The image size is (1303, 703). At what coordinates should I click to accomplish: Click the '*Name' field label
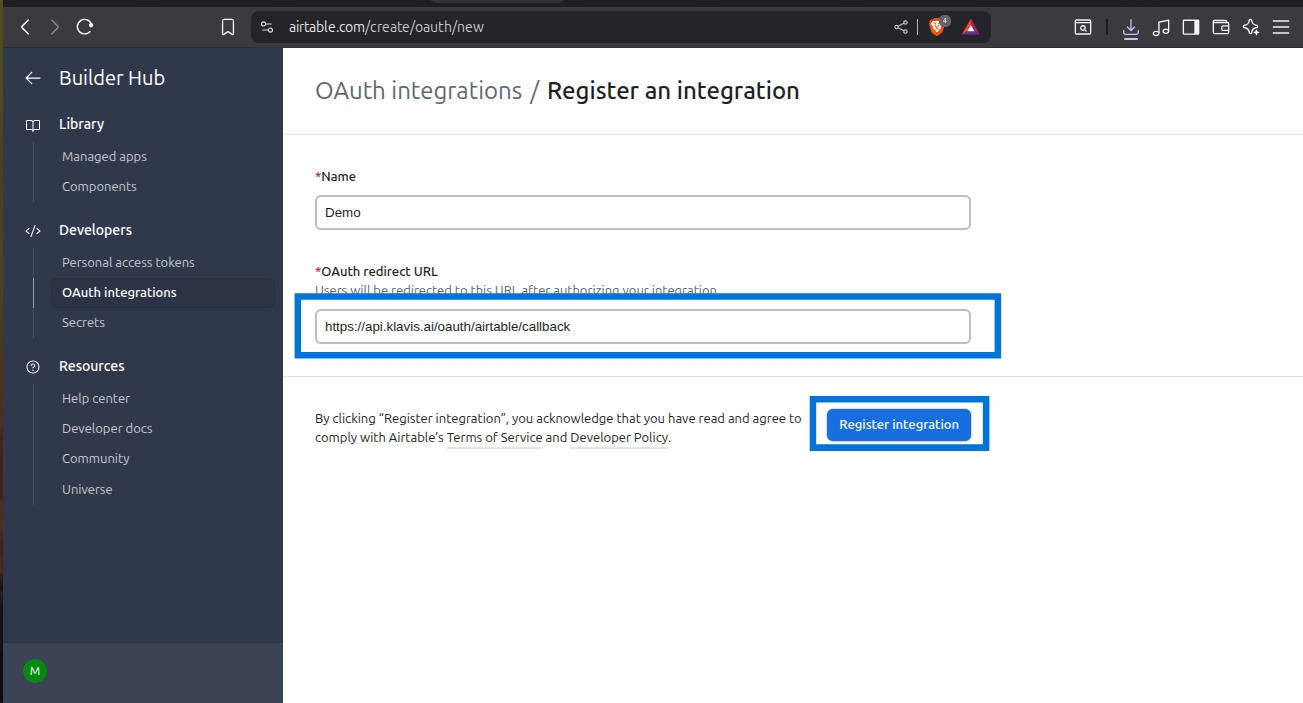tap(335, 176)
